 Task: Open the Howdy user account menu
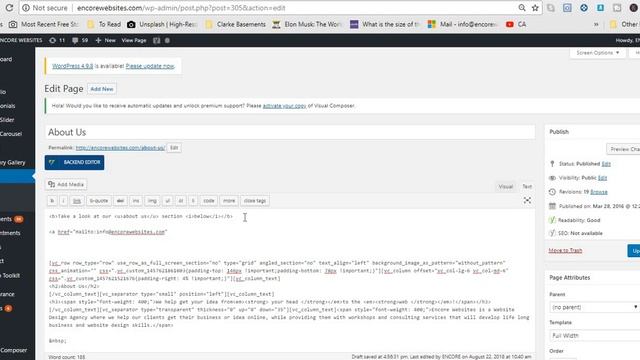(x=627, y=40)
